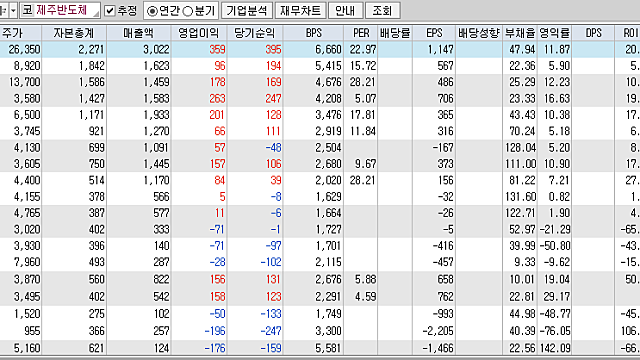Viewport: 640px width, 360px height.
Task: Select the price cell 26,350
Action: (24, 50)
